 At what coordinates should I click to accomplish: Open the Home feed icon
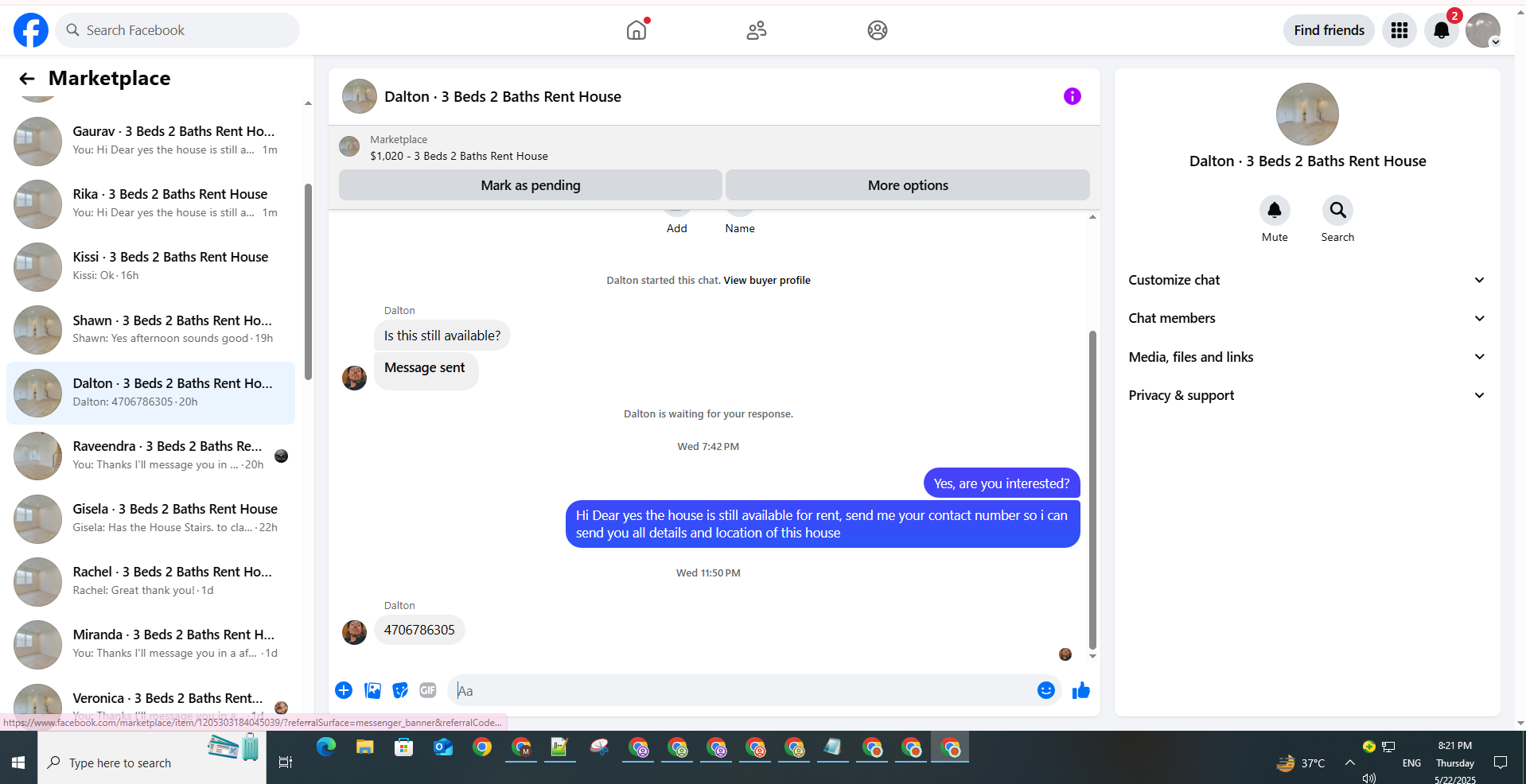click(636, 30)
